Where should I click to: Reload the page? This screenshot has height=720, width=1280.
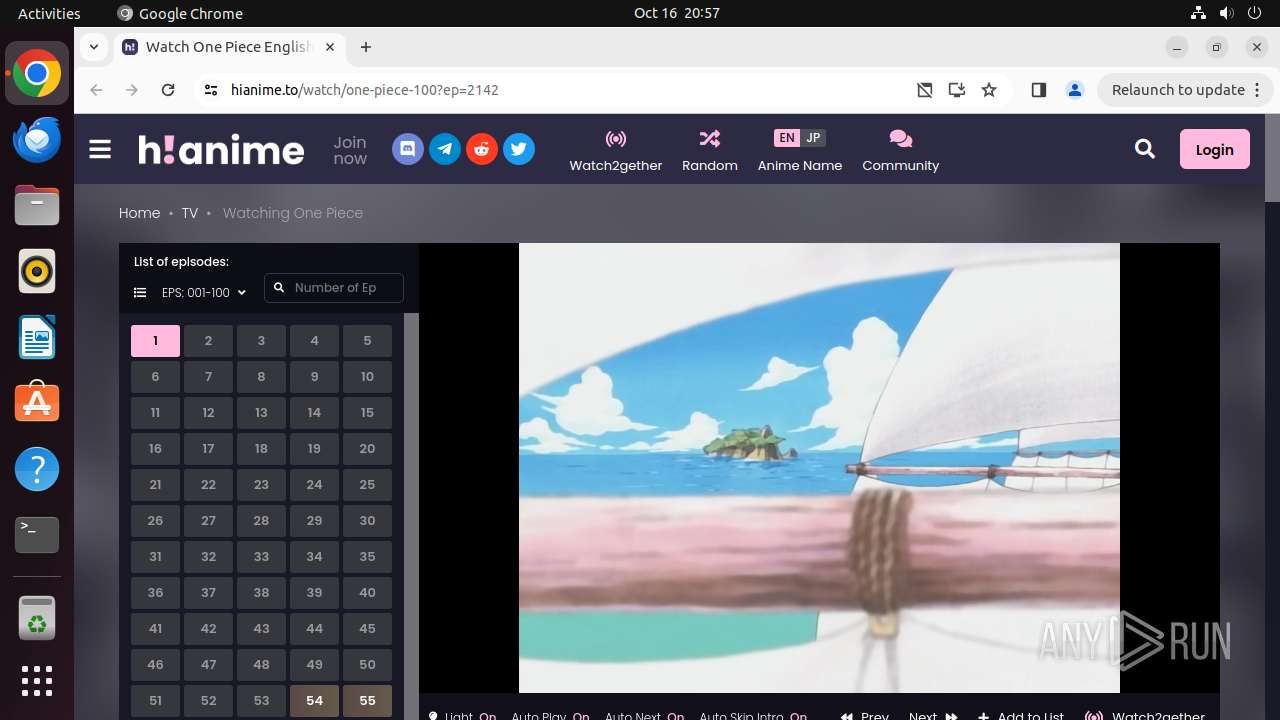[x=168, y=90]
